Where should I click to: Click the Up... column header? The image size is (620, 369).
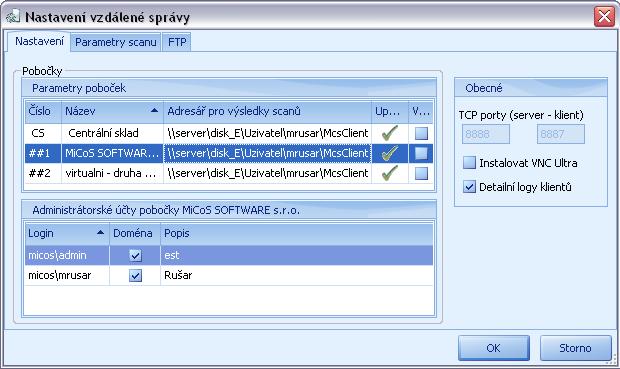click(390, 111)
